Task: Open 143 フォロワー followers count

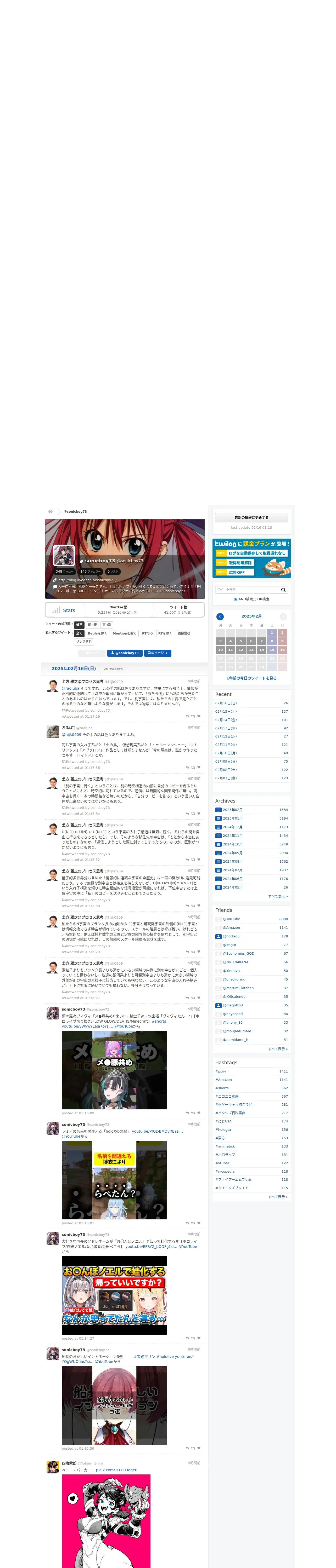Action: pos(90,572)
